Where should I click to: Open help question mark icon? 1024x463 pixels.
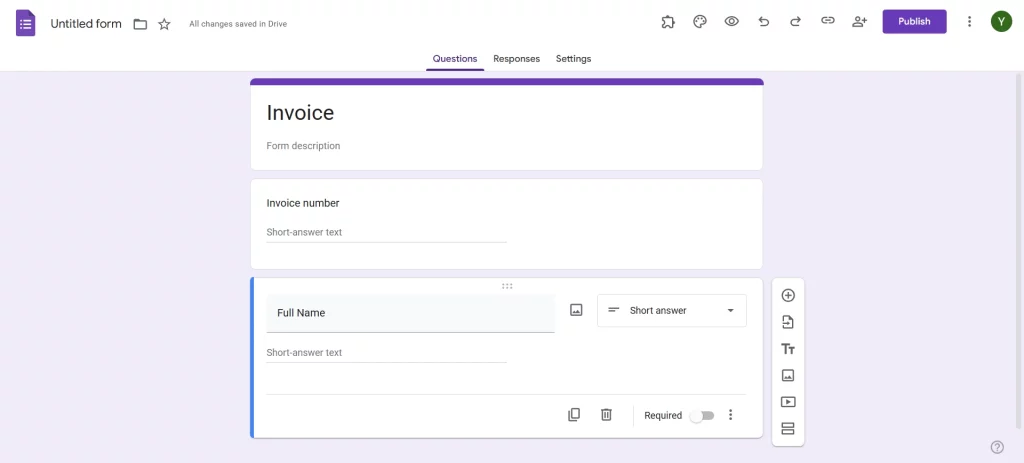[997, 447]
